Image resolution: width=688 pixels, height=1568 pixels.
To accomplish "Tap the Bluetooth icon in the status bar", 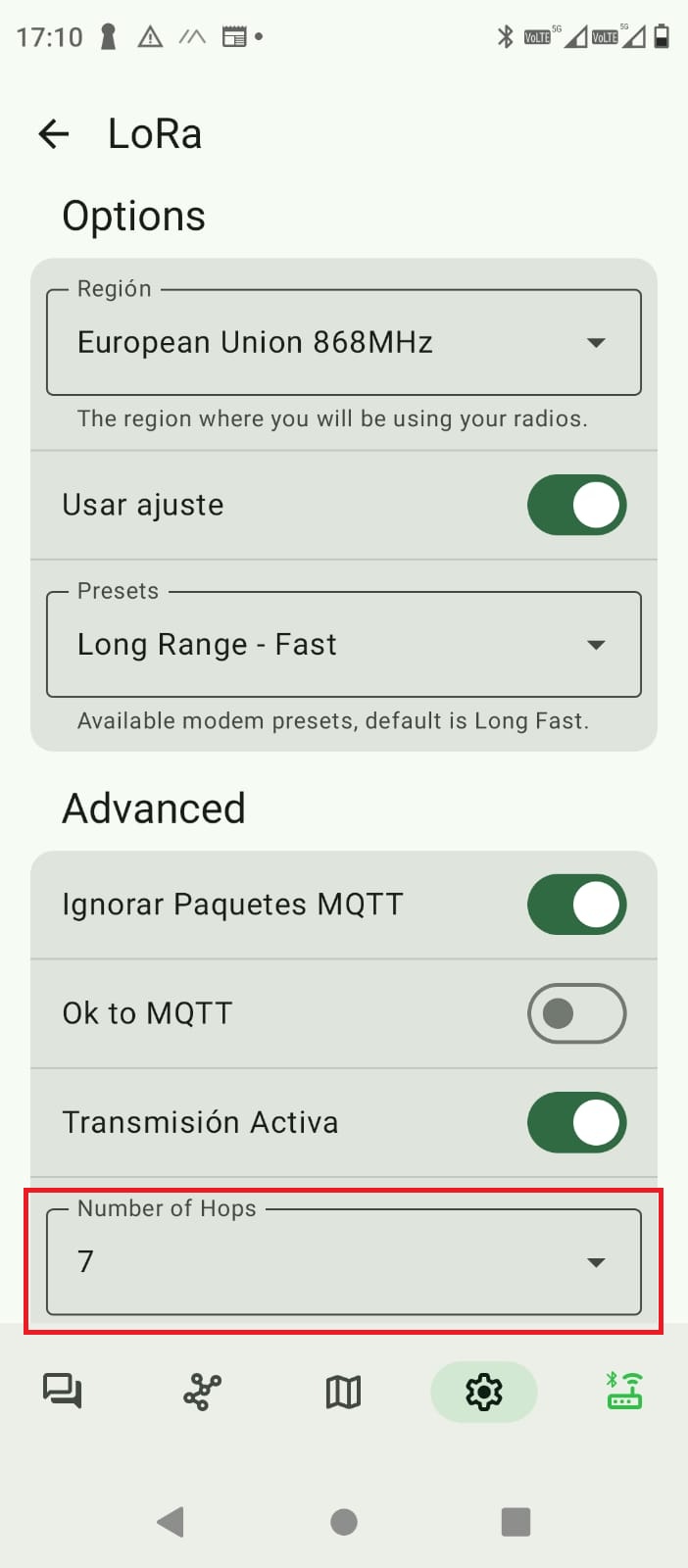I will (x=505, y=37).
